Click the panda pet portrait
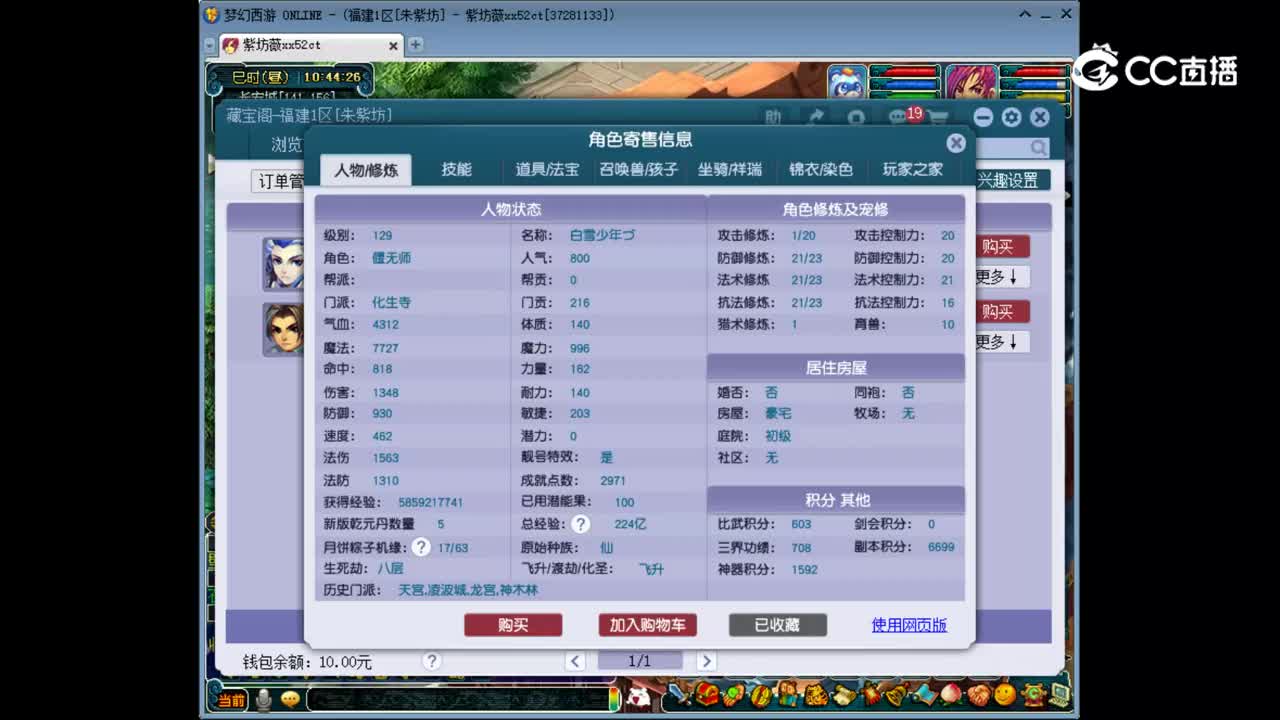1280x720 pixels. pos(847,81)
